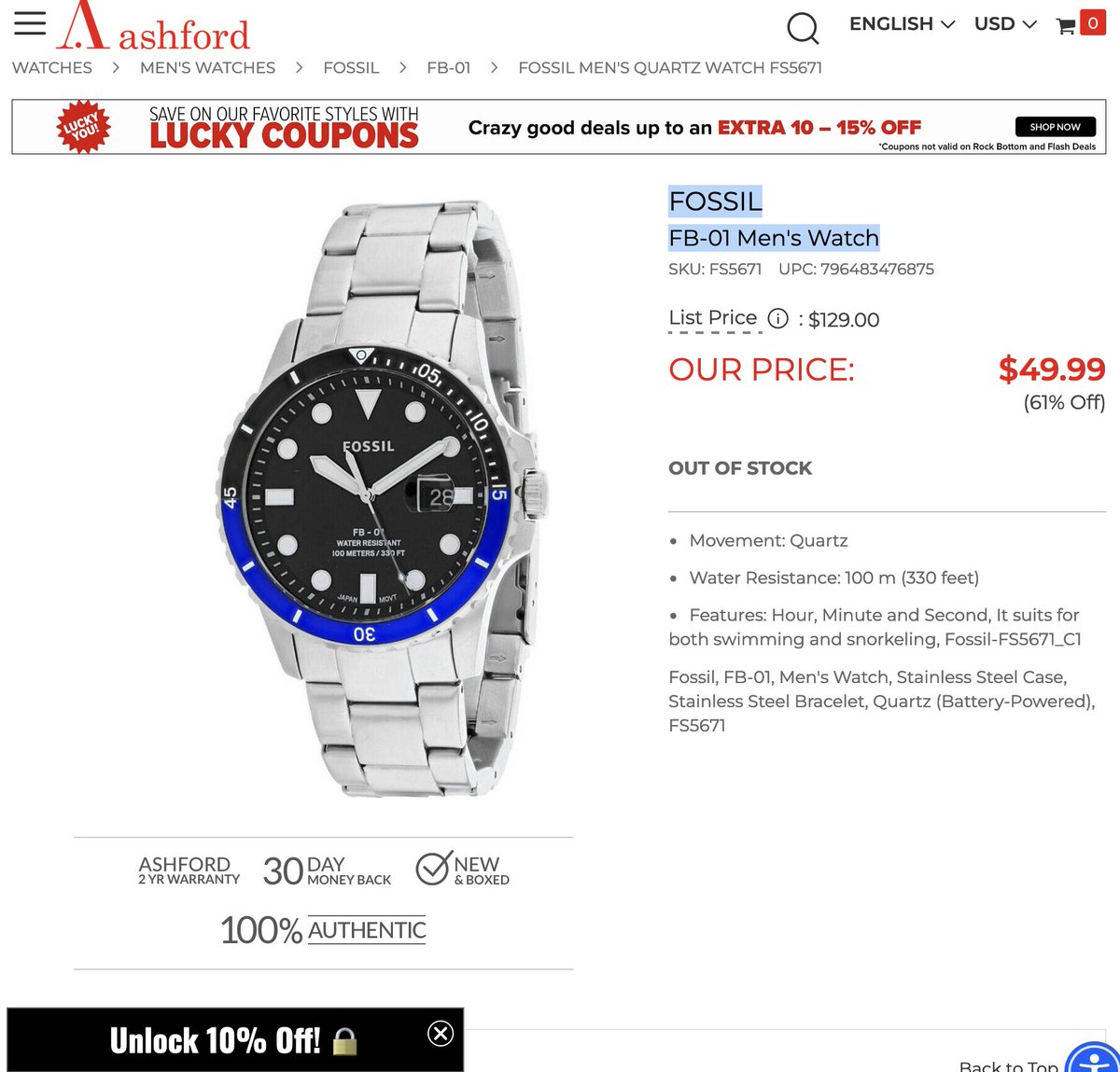Expand the USD currency dropdown

coord(1005,24)
